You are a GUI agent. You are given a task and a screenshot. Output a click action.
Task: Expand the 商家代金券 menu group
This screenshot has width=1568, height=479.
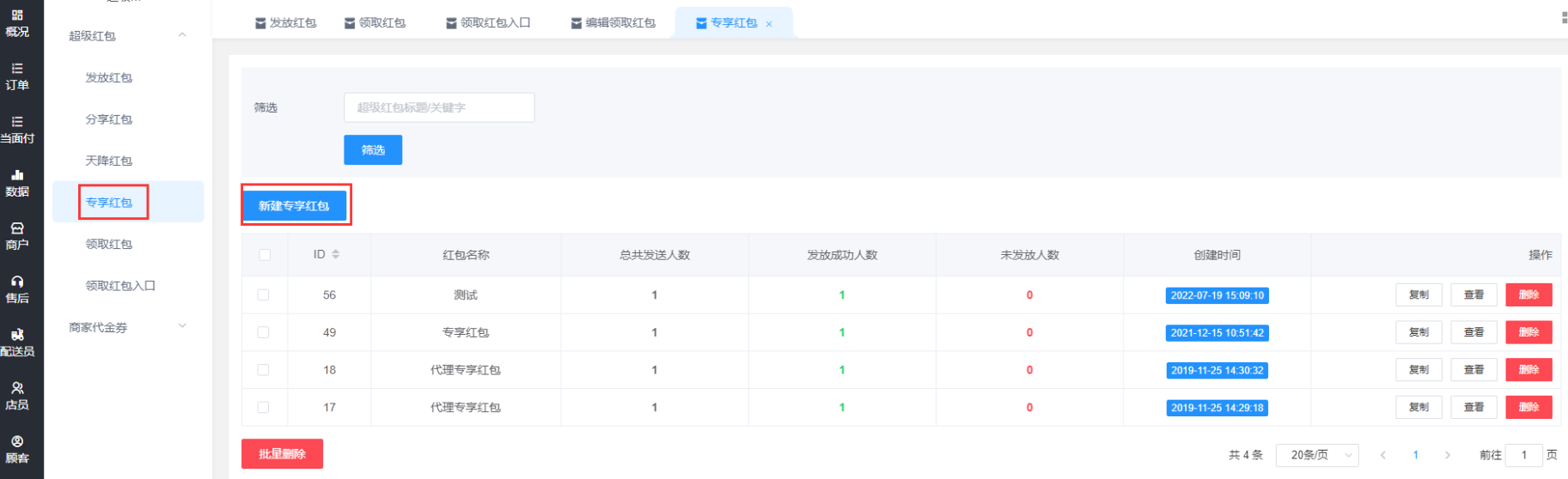(182, 326)
